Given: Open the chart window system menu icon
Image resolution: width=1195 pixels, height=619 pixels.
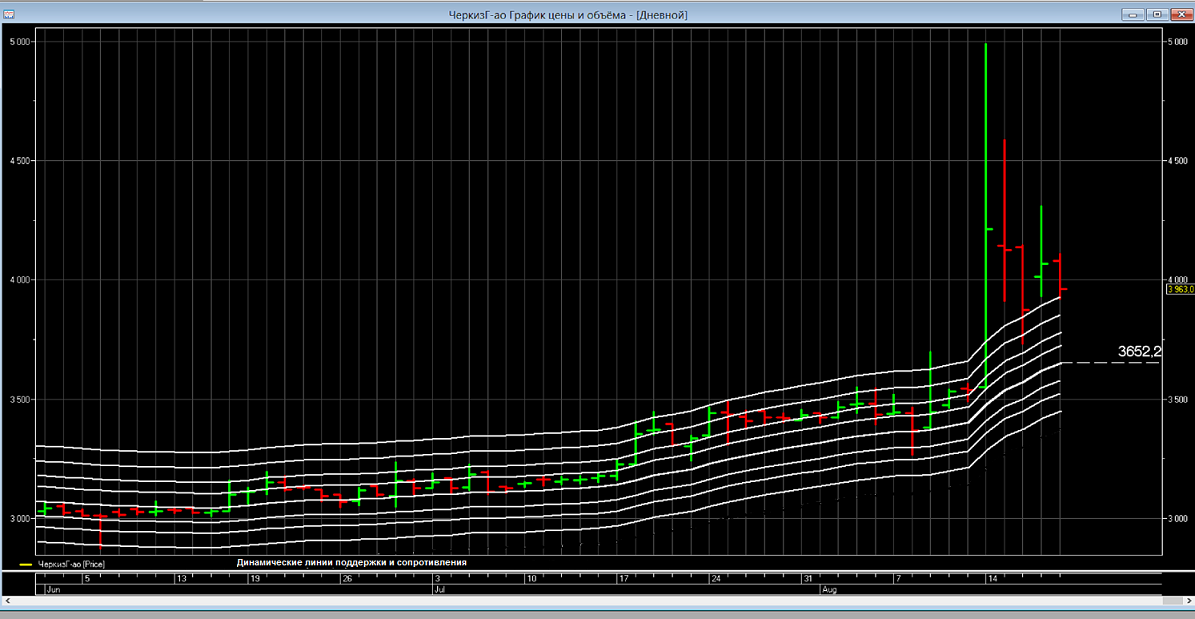Looking at the screenshot, I should [x=8, y=14].
